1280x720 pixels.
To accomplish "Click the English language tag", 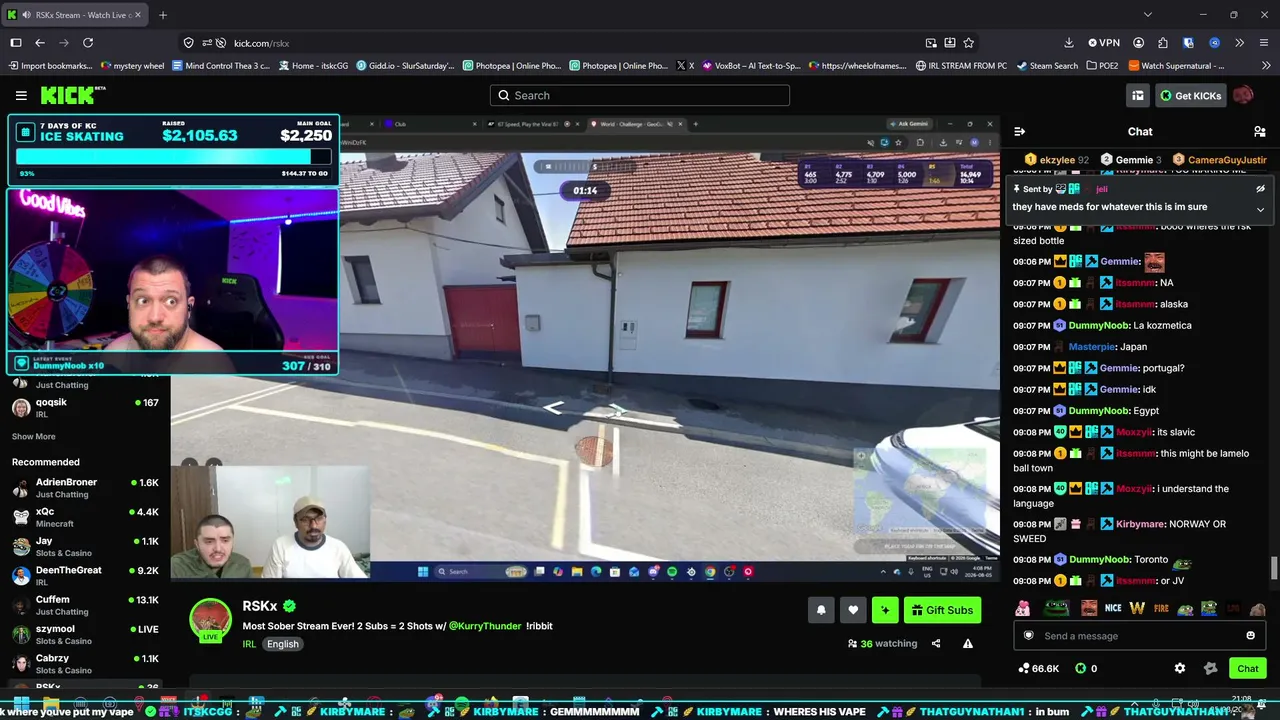I will point(283,644).
